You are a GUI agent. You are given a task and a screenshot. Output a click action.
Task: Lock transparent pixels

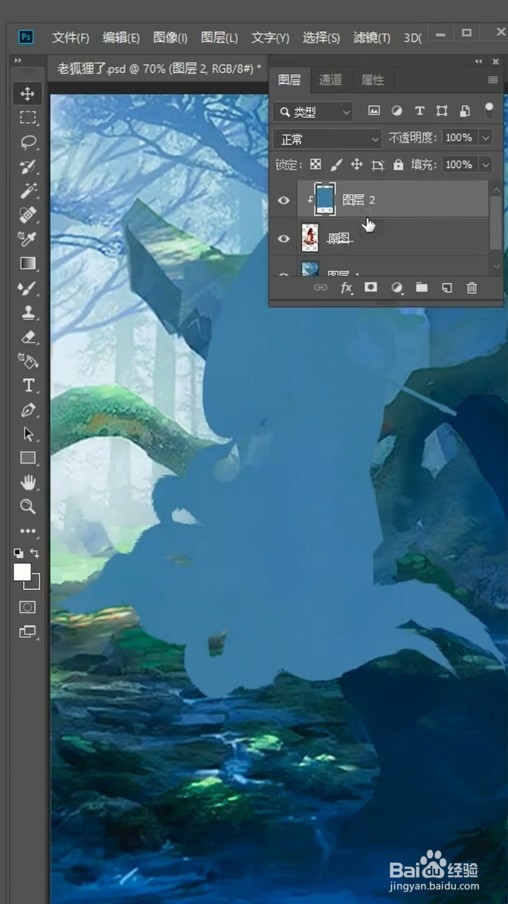coord(315,165)
